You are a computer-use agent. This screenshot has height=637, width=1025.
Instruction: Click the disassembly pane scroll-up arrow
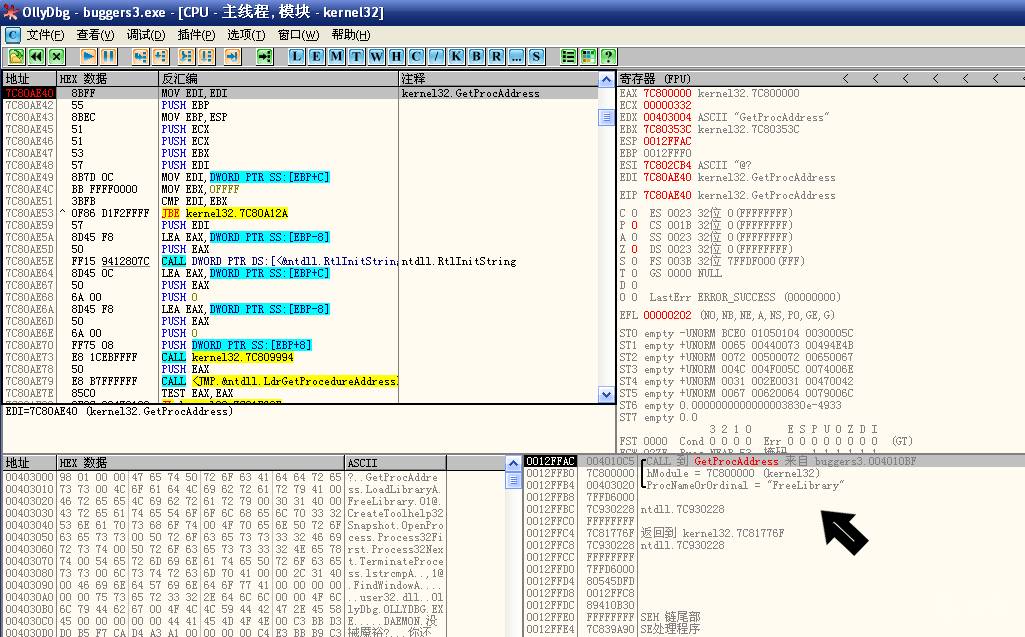(606, 79)
